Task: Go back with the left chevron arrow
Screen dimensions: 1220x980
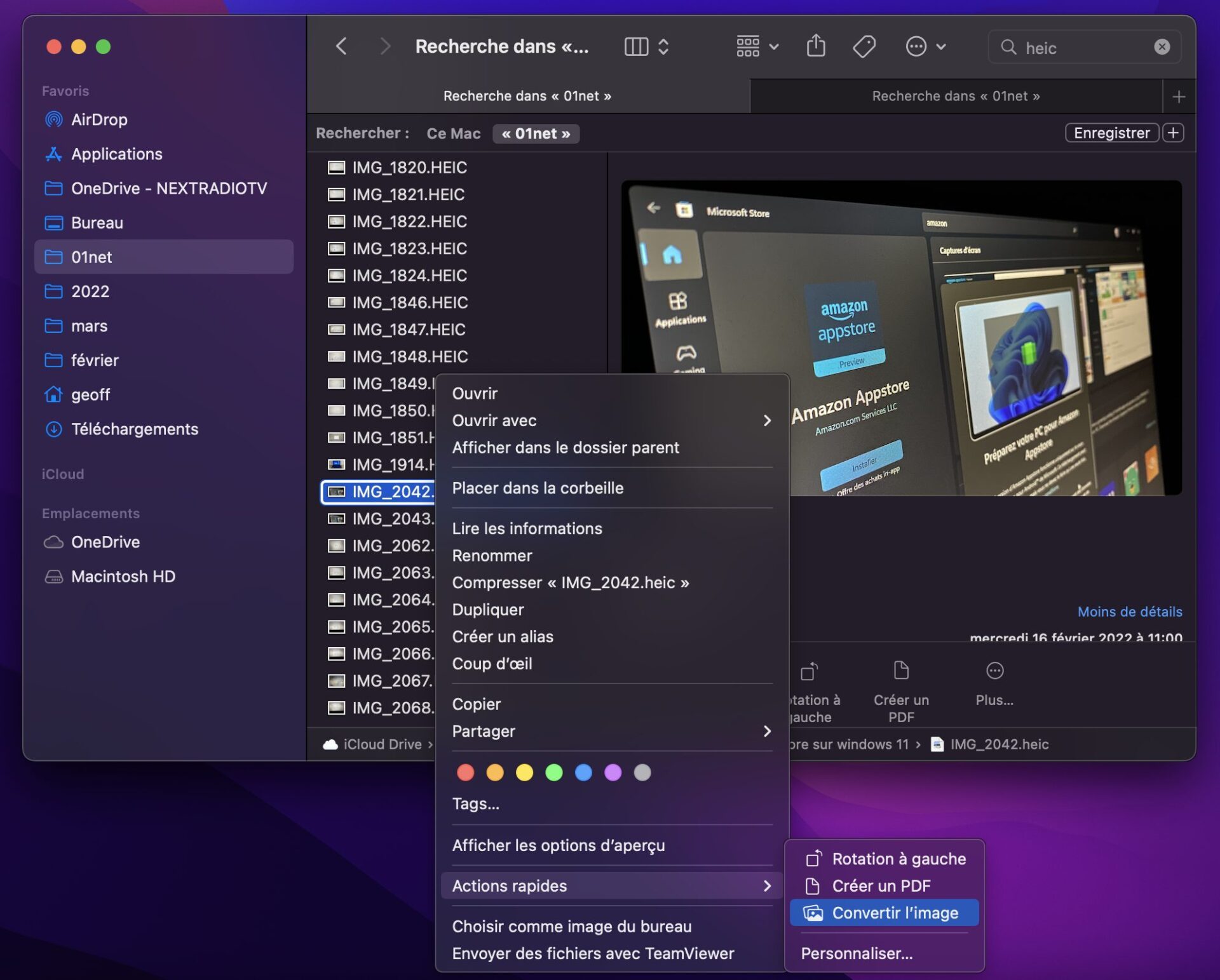Action: 341,46
